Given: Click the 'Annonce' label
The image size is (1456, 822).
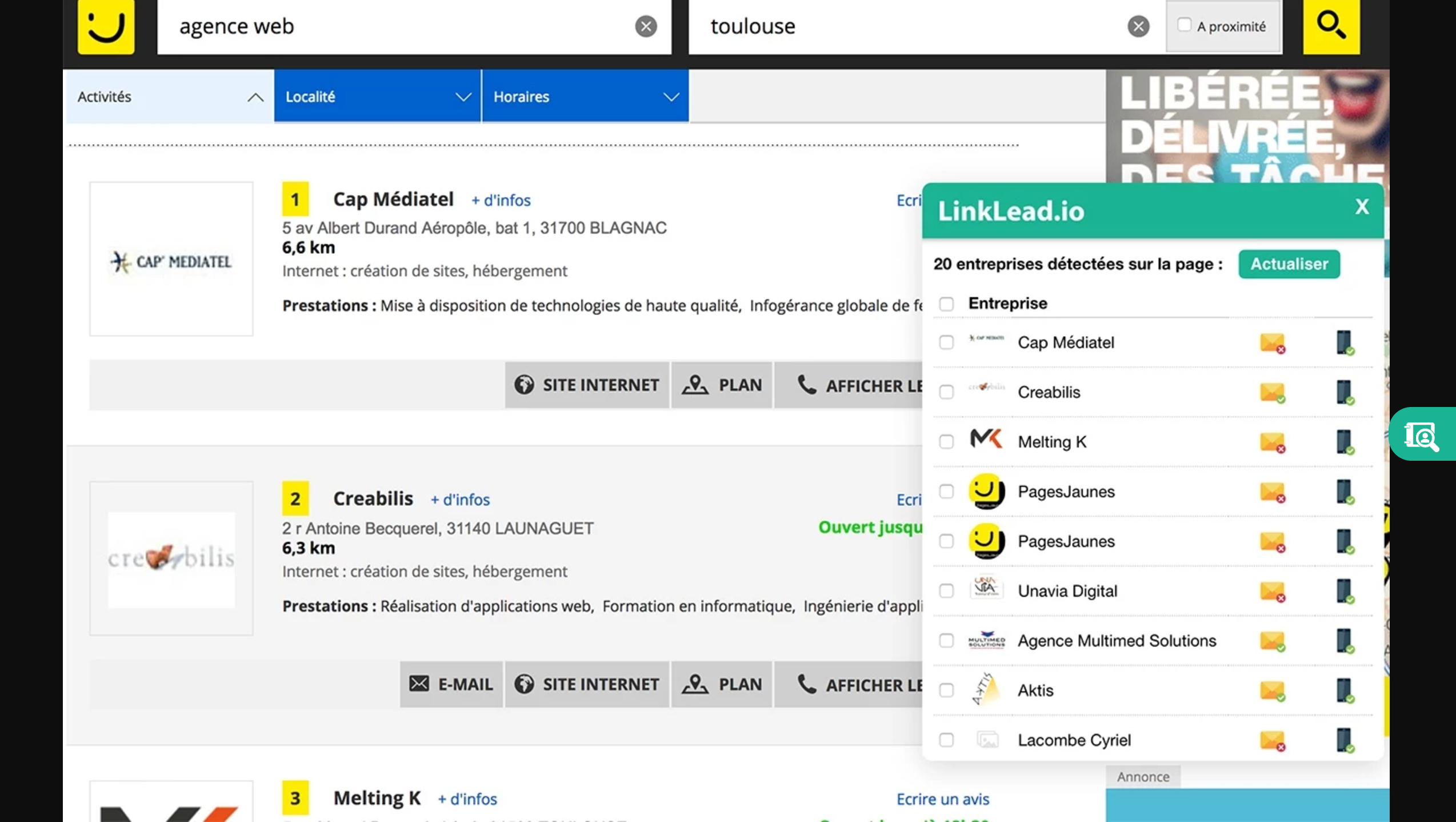Looking at the screenshot, I should [1143, 777].
